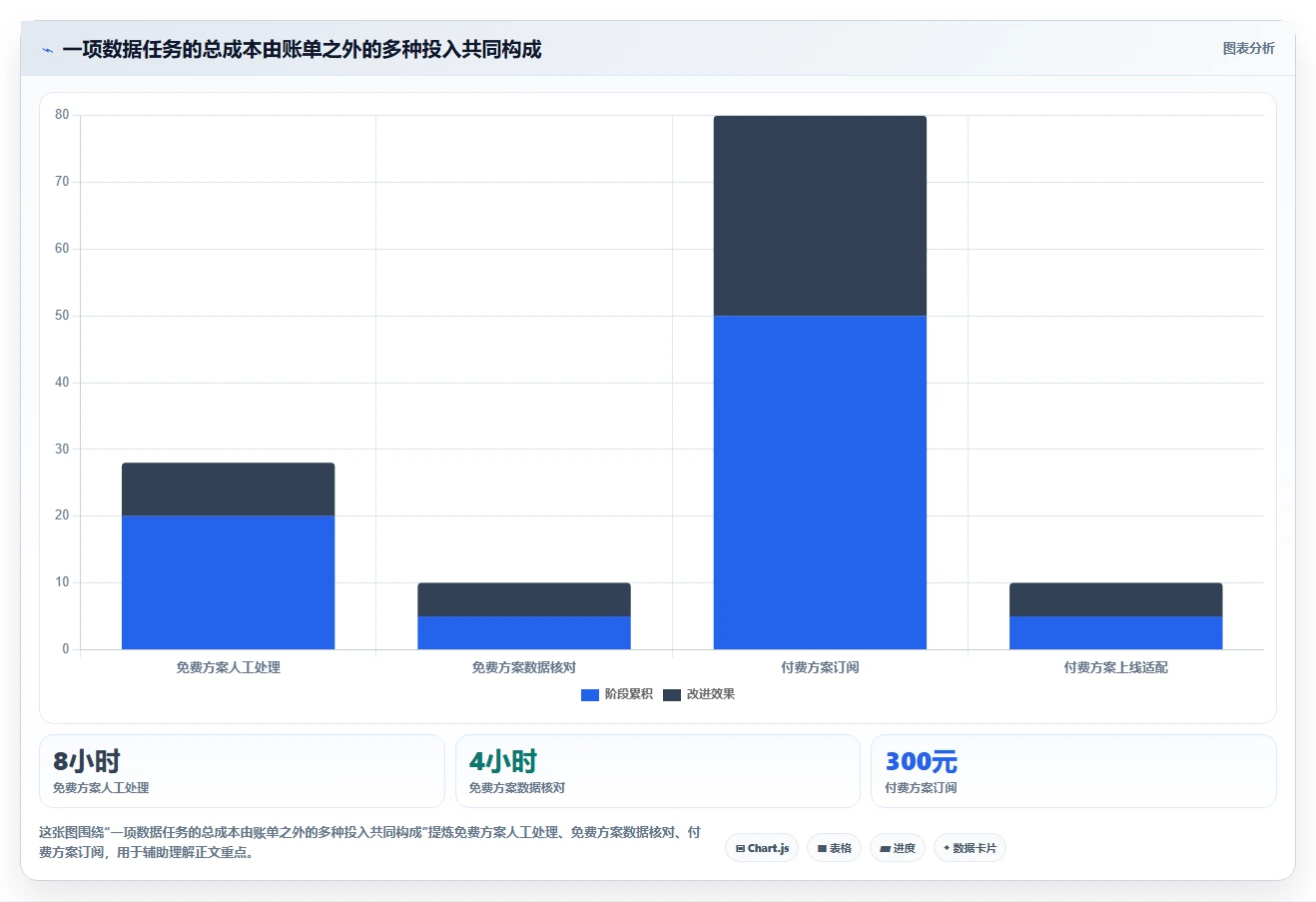Image resolution: width=1316 pixels, height=902 pixels.
Task: Click the blue bar segment for 免费方案数据核对
Action: (x=524, y=632)
